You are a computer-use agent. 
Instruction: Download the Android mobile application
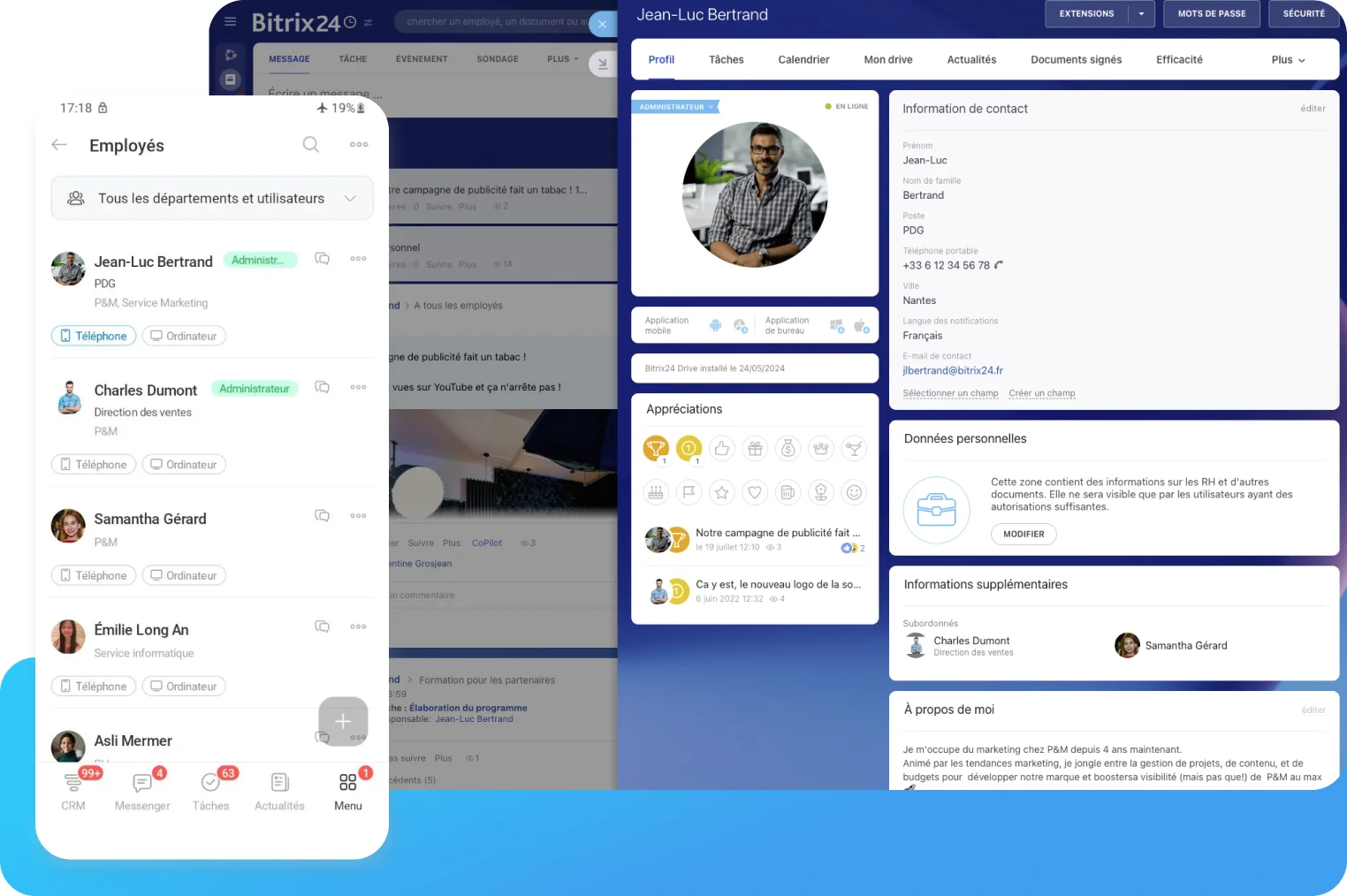(716, 325)
